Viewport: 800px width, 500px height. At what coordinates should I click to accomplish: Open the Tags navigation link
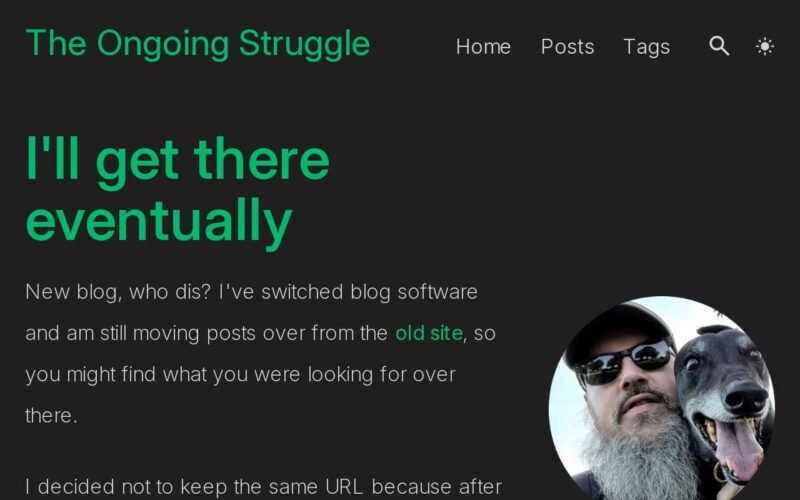[646, 47]
